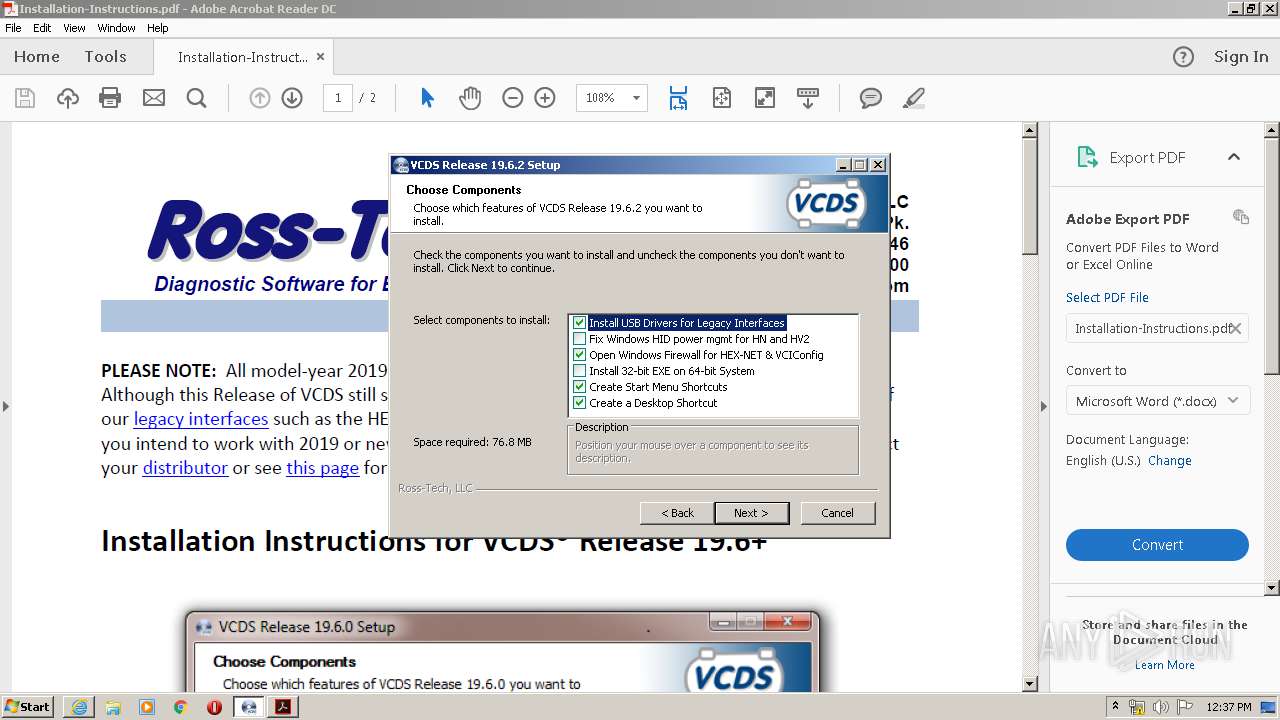Switch to the Home tab
Screen dimensions: 1280x720
37,57
